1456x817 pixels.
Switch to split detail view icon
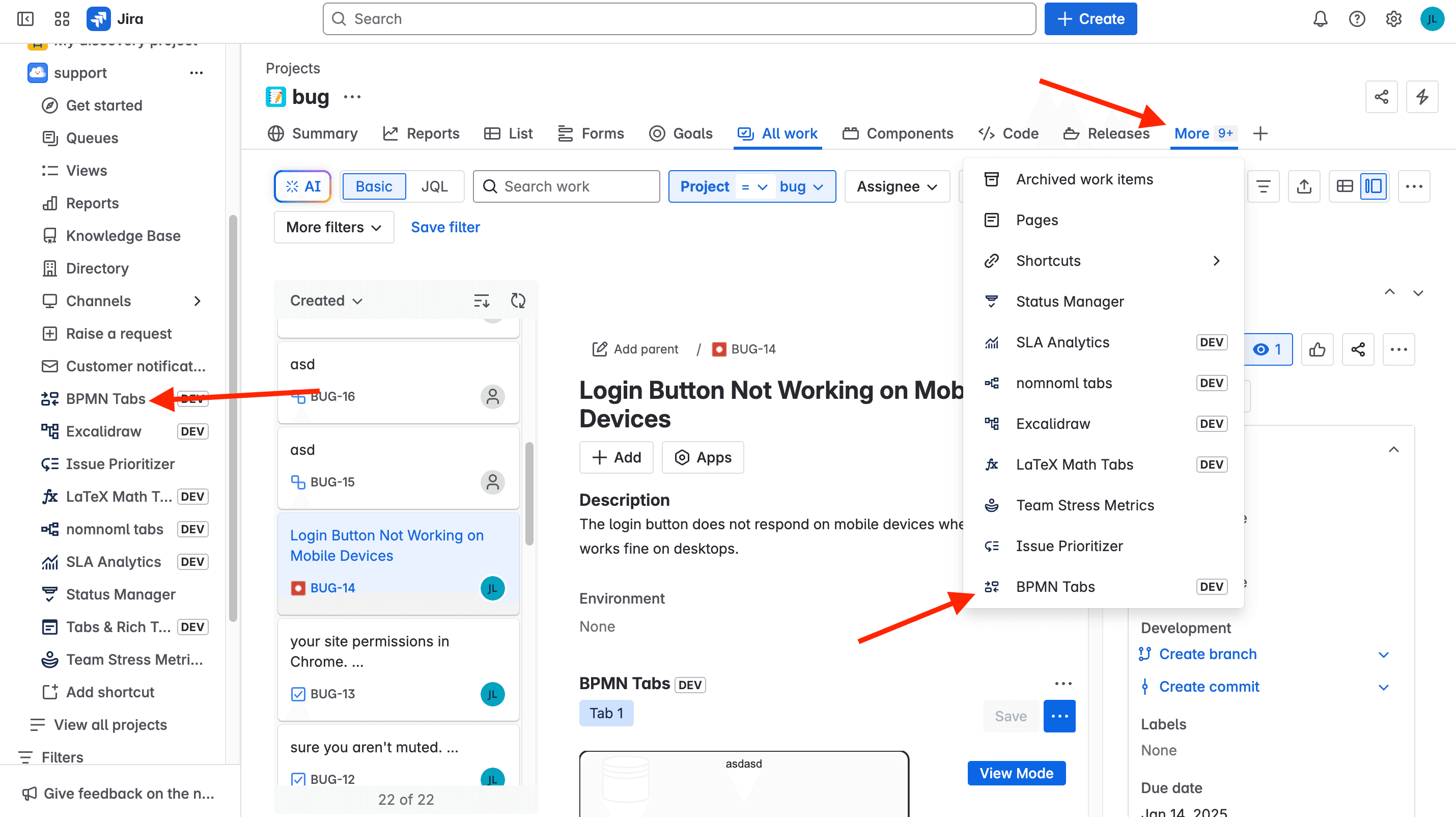coord(1373,186)
